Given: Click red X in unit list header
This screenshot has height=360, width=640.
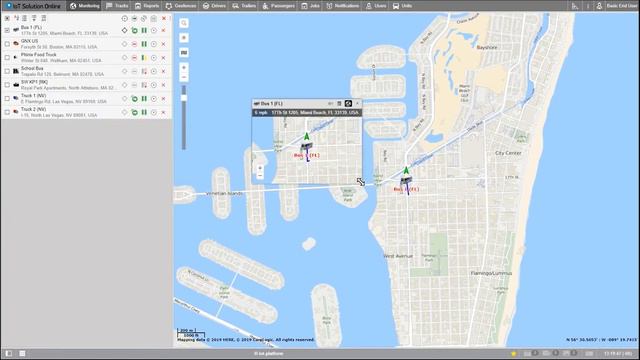Looking at the screenshot, I should pyautogui.click(x=164, y=18).
